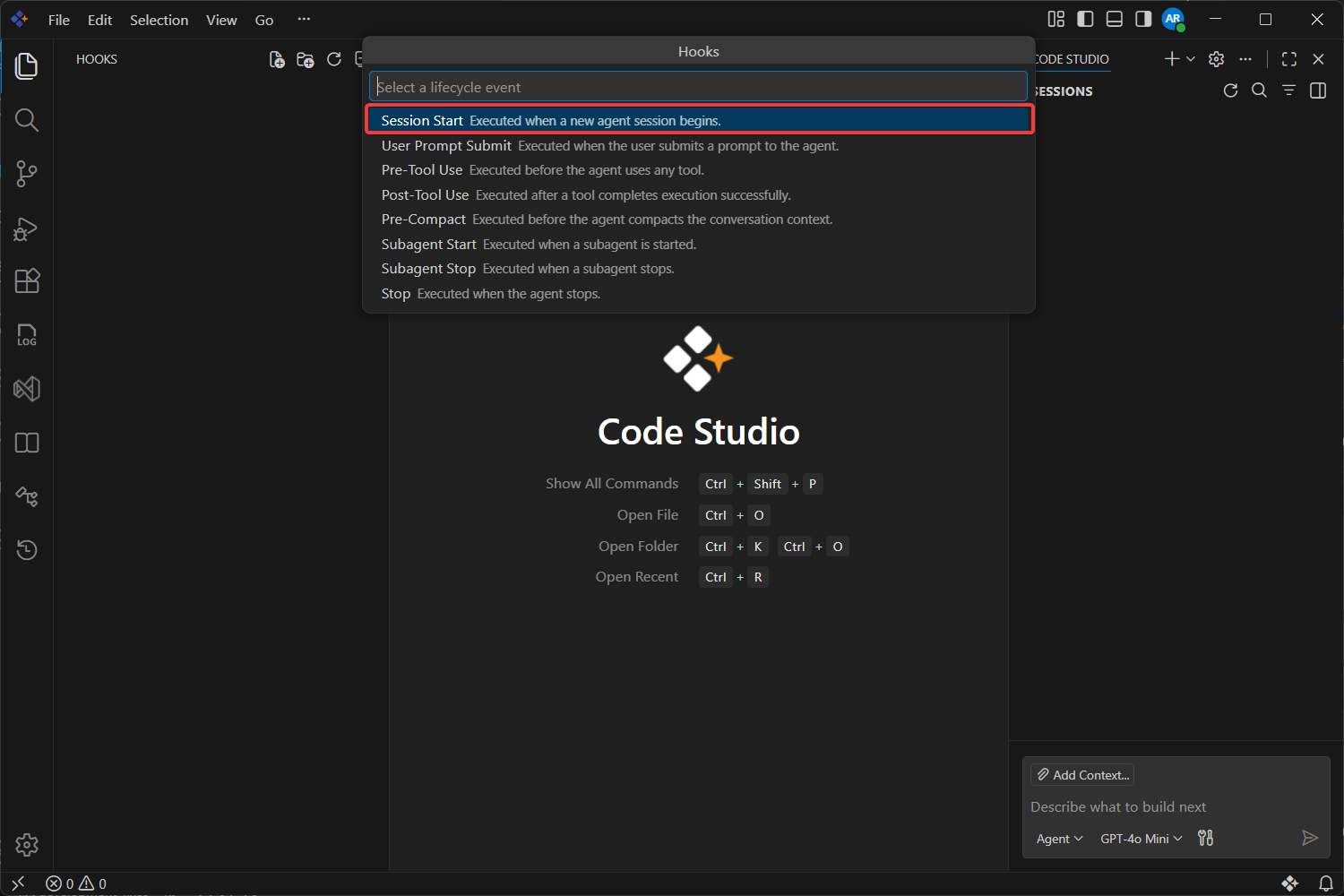
Task: Open the Run and Debug panel icon
Action: click(27, 228)
